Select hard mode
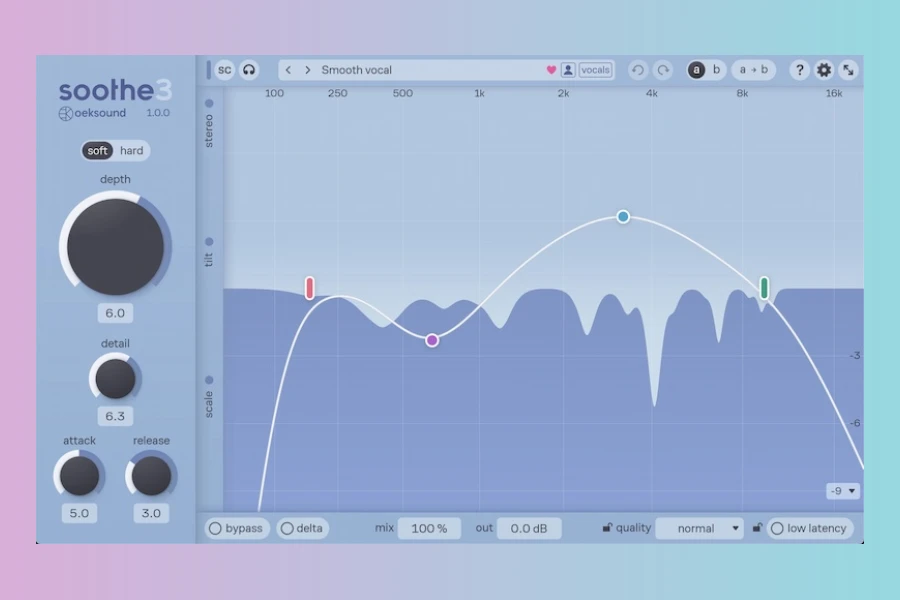 [x=131, y=150]
